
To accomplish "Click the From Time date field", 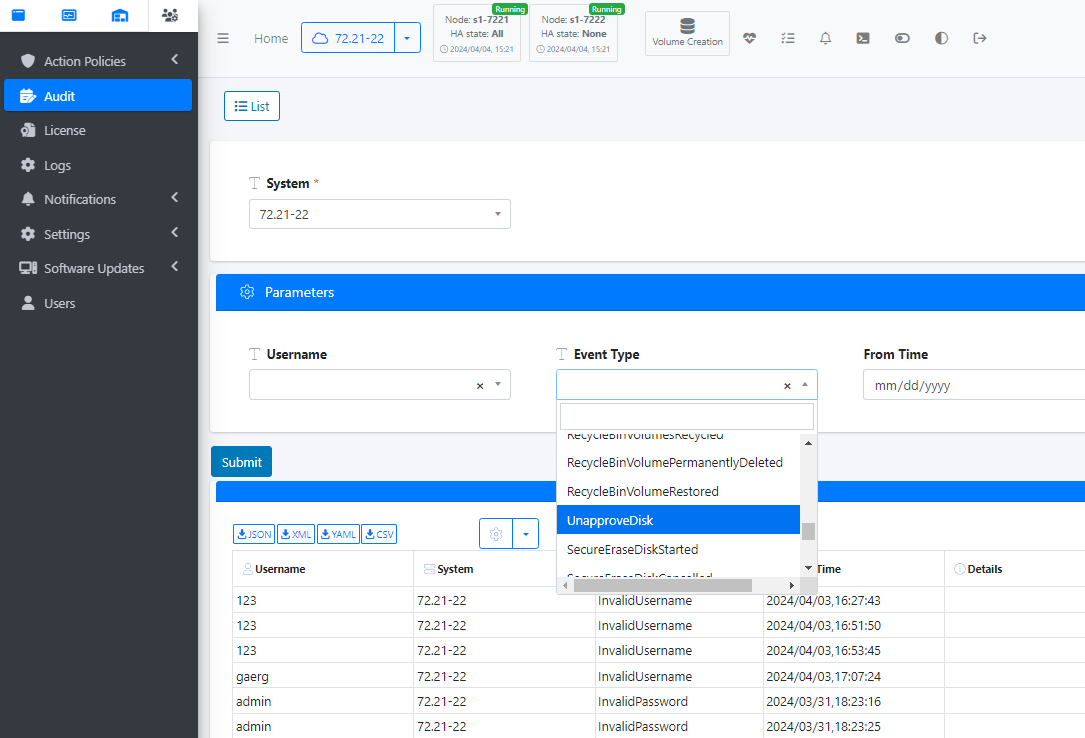I will 970,385.
